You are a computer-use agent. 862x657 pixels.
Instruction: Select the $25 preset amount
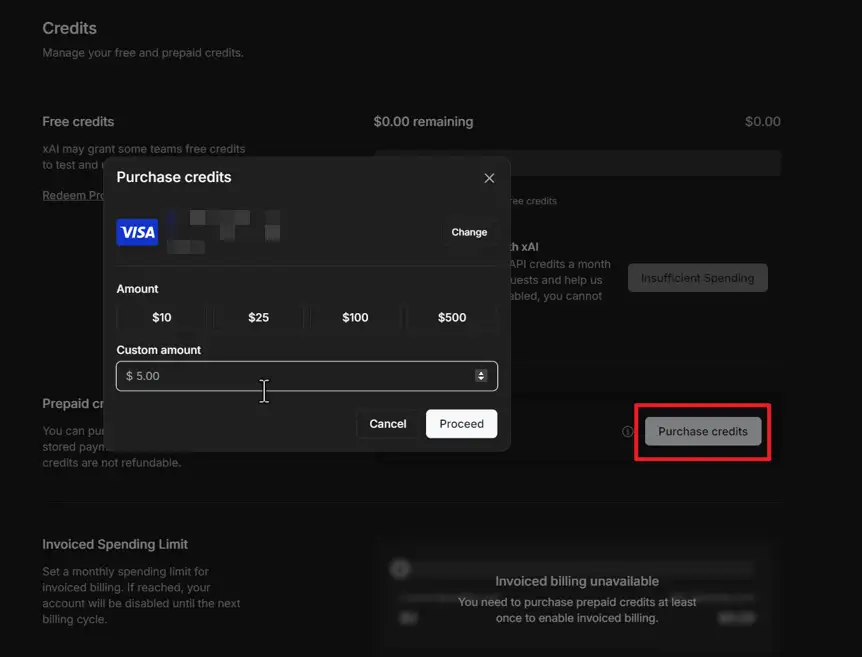[257, 317]
